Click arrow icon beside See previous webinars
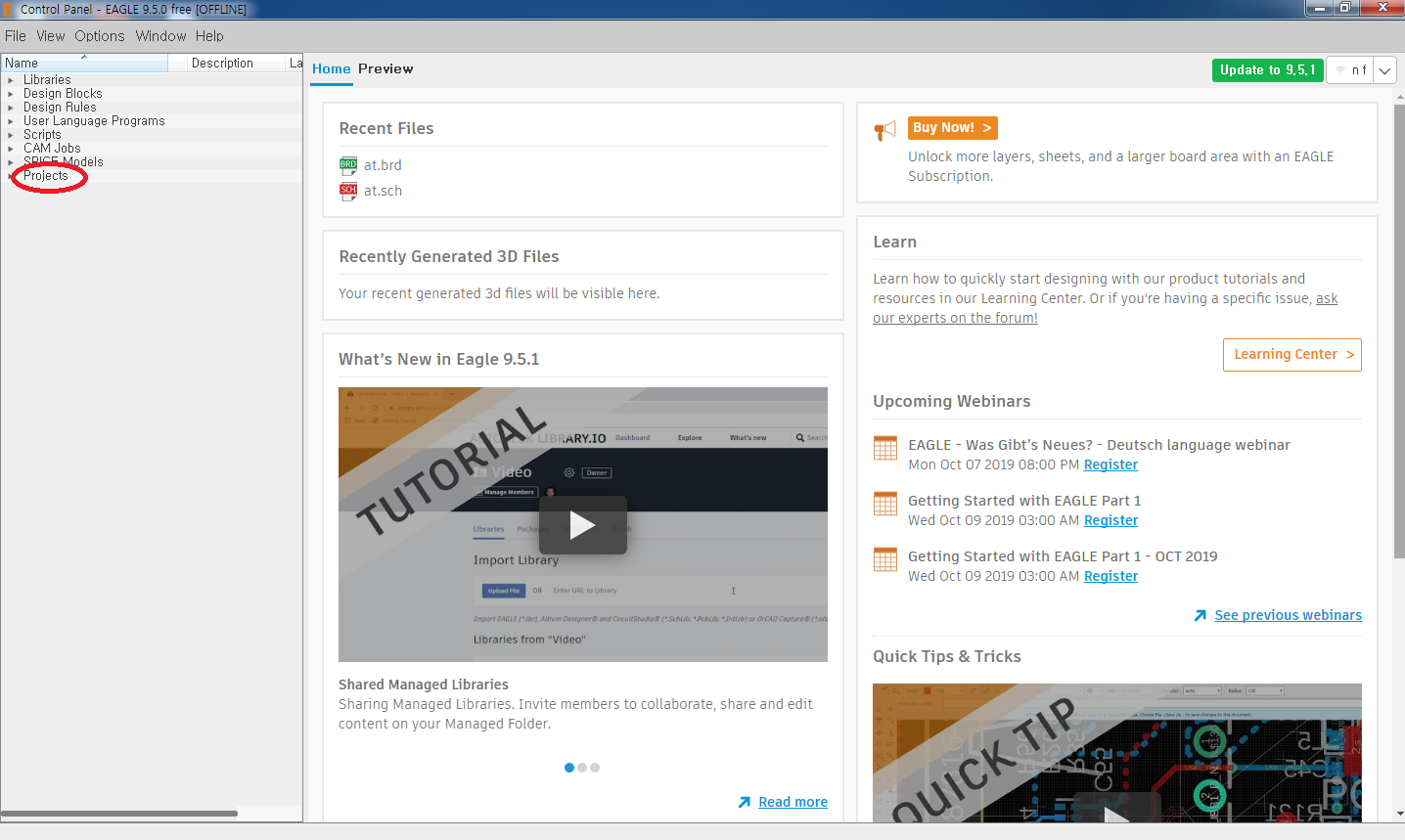Screen dimensions: 1405x840 click(x=1201, y=615)
